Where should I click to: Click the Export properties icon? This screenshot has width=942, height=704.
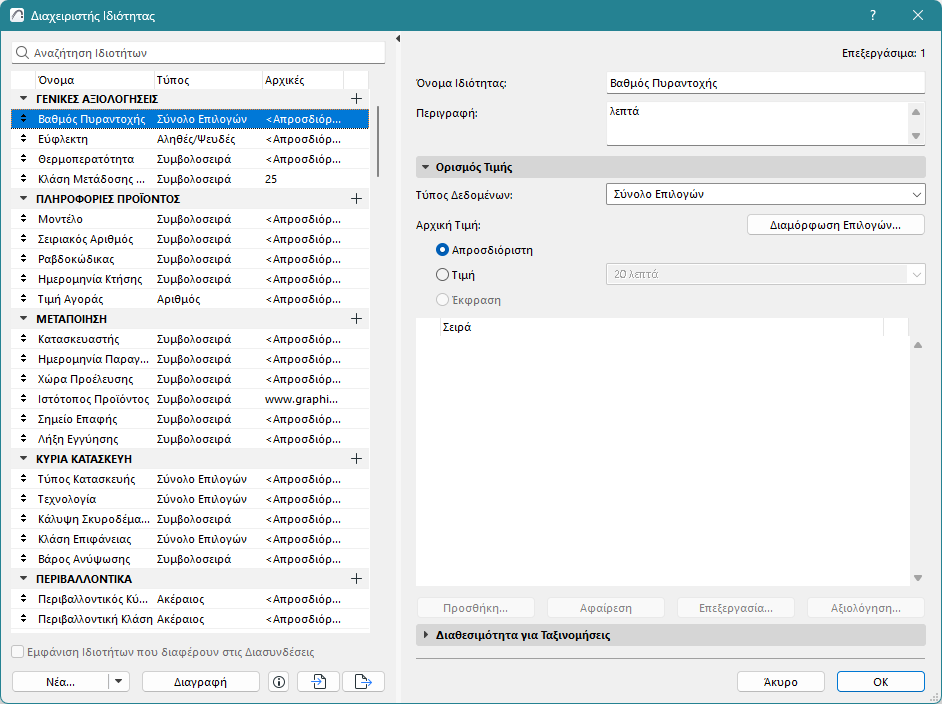363,681
